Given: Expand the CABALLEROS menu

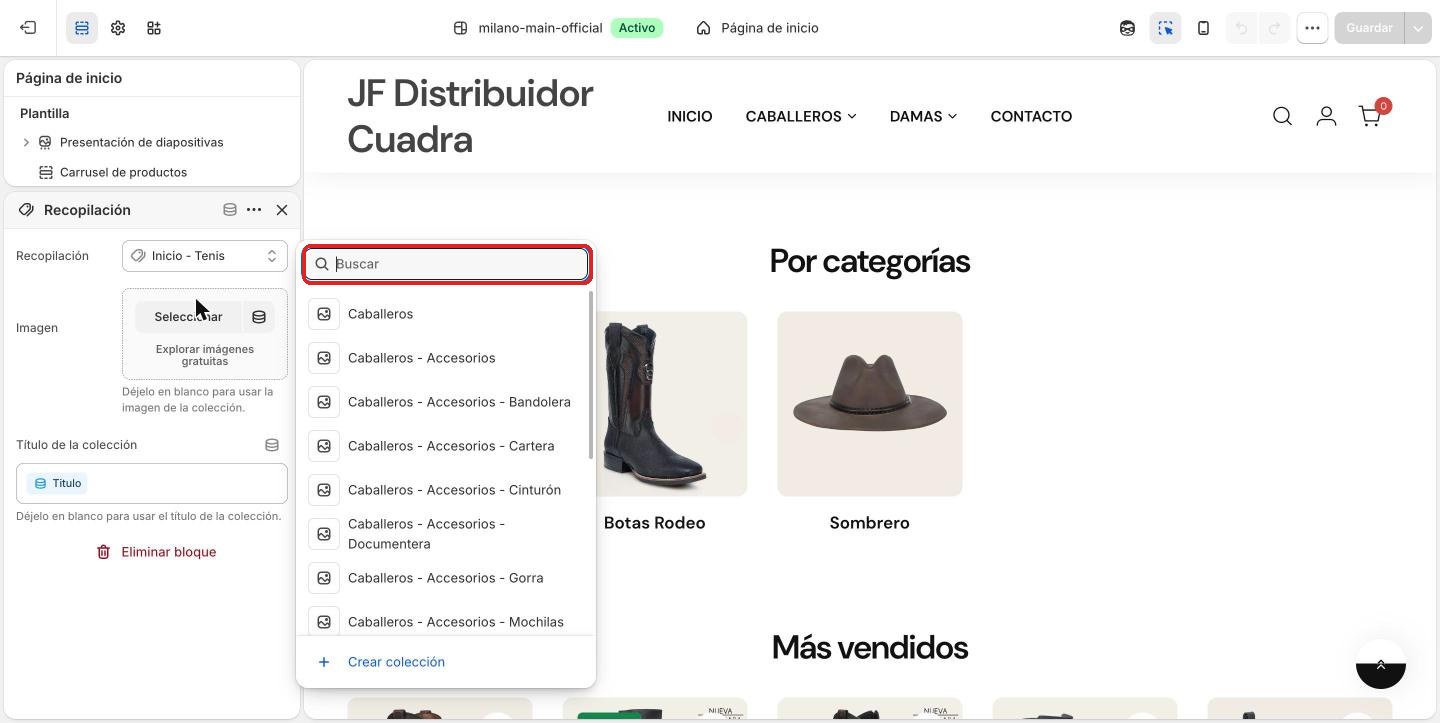Looking at the screenshot, I should pyautogui.click(x=801, y=116).
